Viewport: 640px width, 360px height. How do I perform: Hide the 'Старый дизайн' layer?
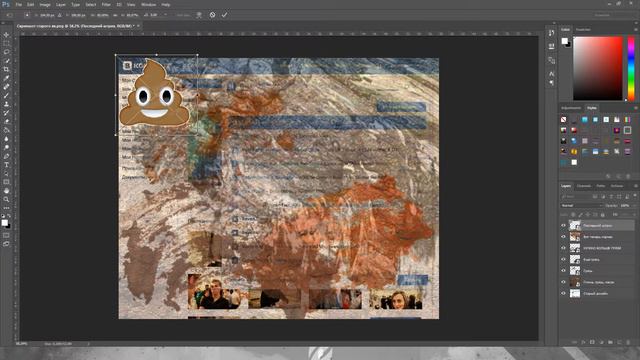(x=564, y=293)
